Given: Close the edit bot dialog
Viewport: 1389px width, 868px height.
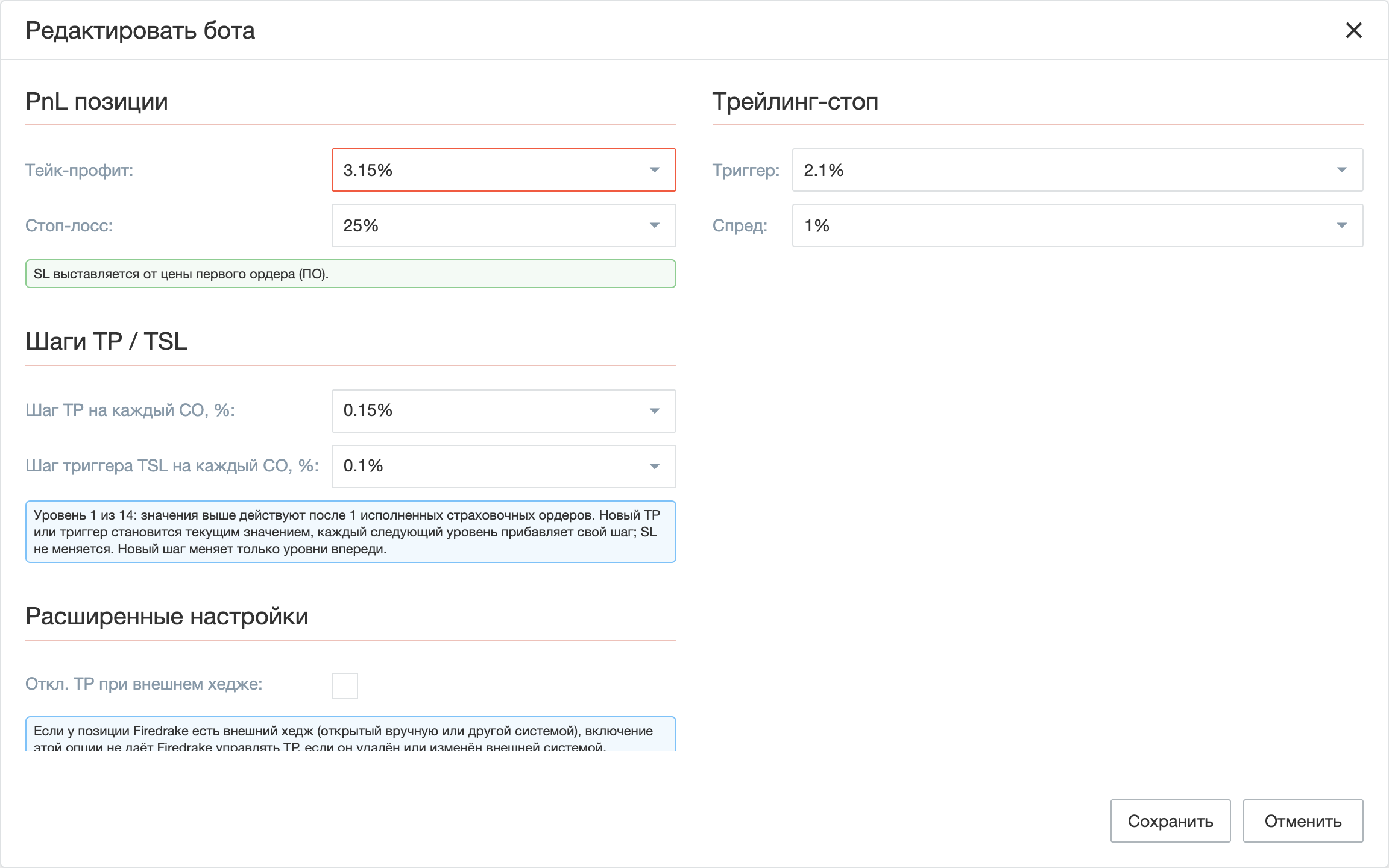Looking at the screenshot, I should 1354,30.
